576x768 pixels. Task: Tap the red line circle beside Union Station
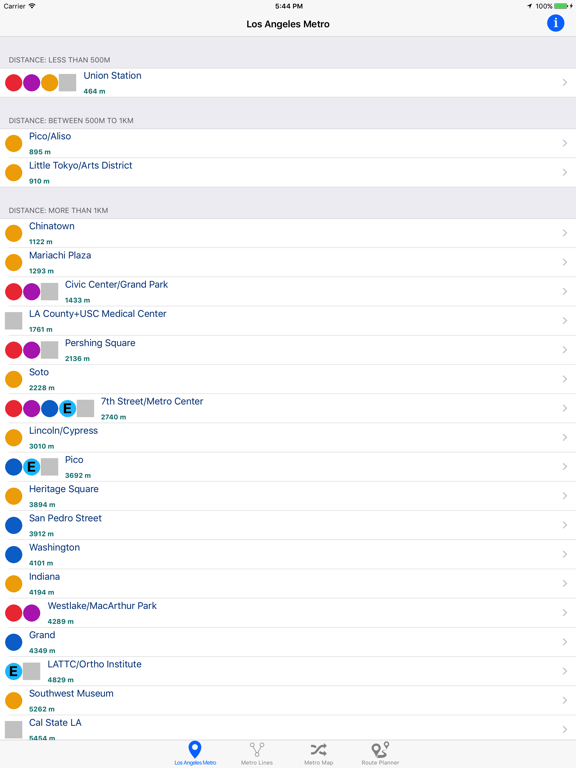[x=14, y=83]
